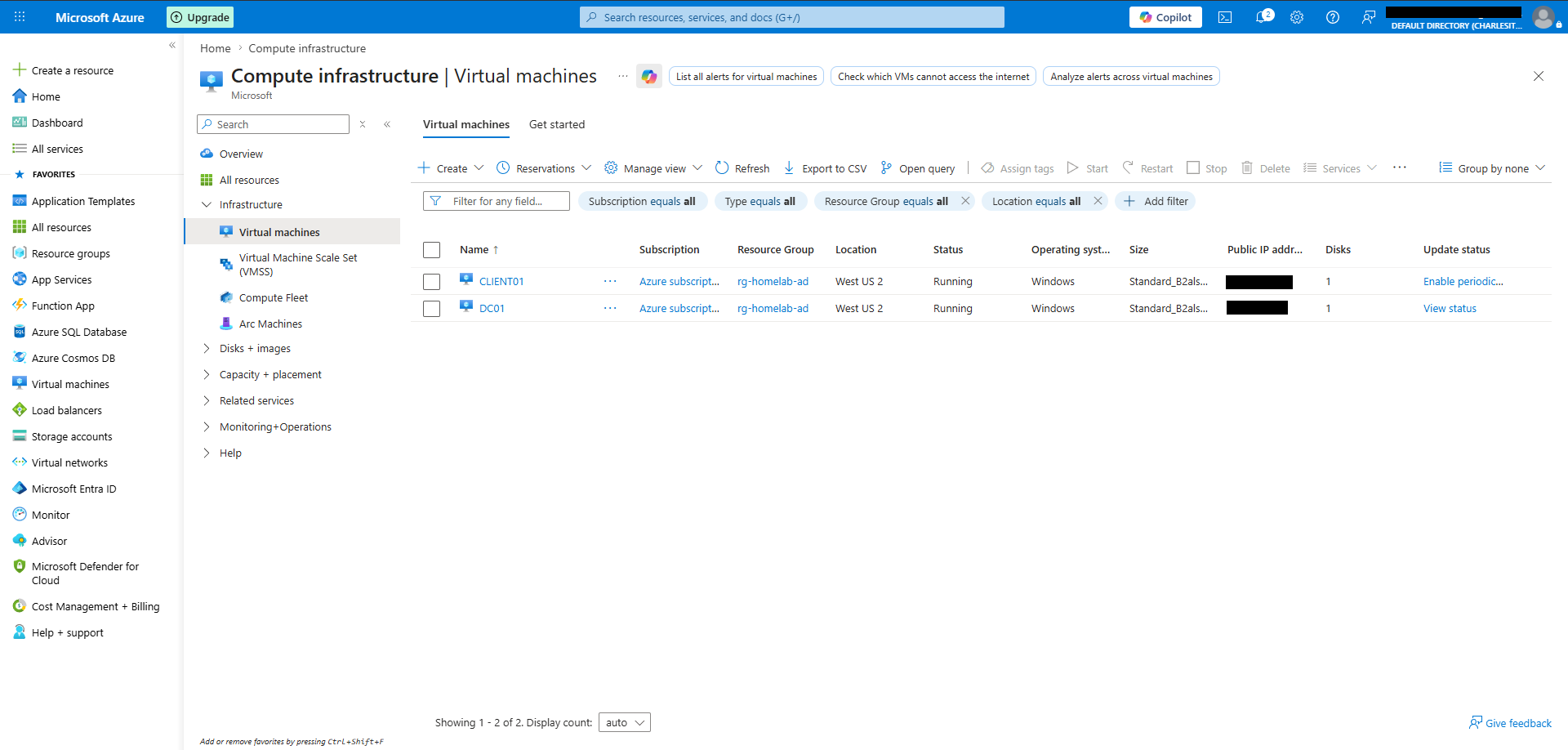
Task: Open the CLIENT01 virtual machine link
Action: pyautogui.click(x=501, y=282)
